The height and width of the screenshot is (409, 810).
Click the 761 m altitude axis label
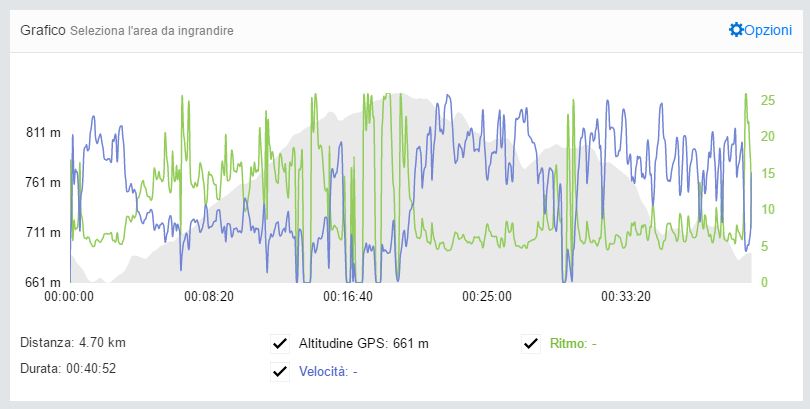[x=43, y=183]
